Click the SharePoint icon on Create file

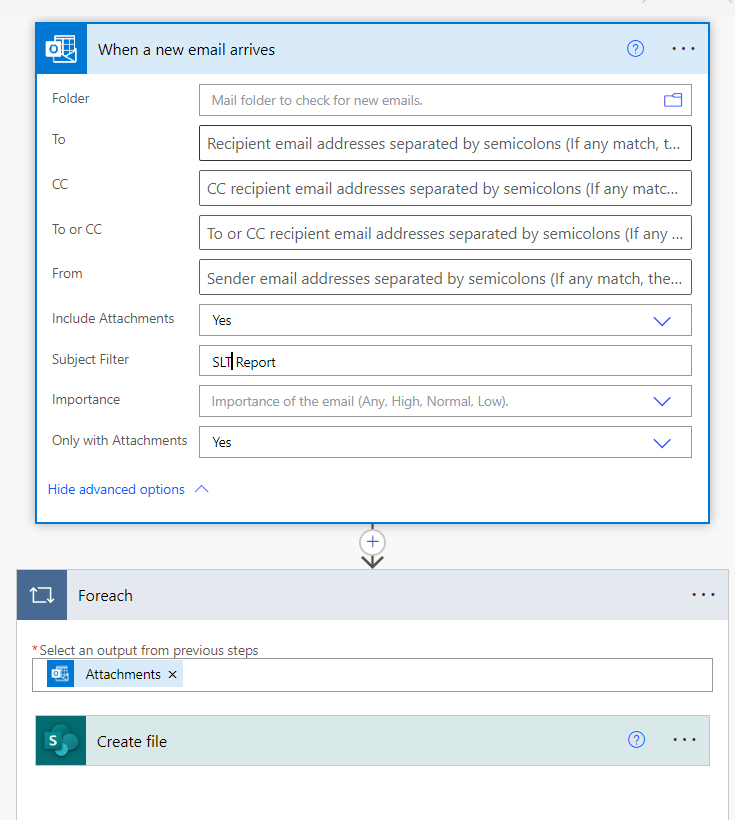pyautogui.click(x=61, y=741)
